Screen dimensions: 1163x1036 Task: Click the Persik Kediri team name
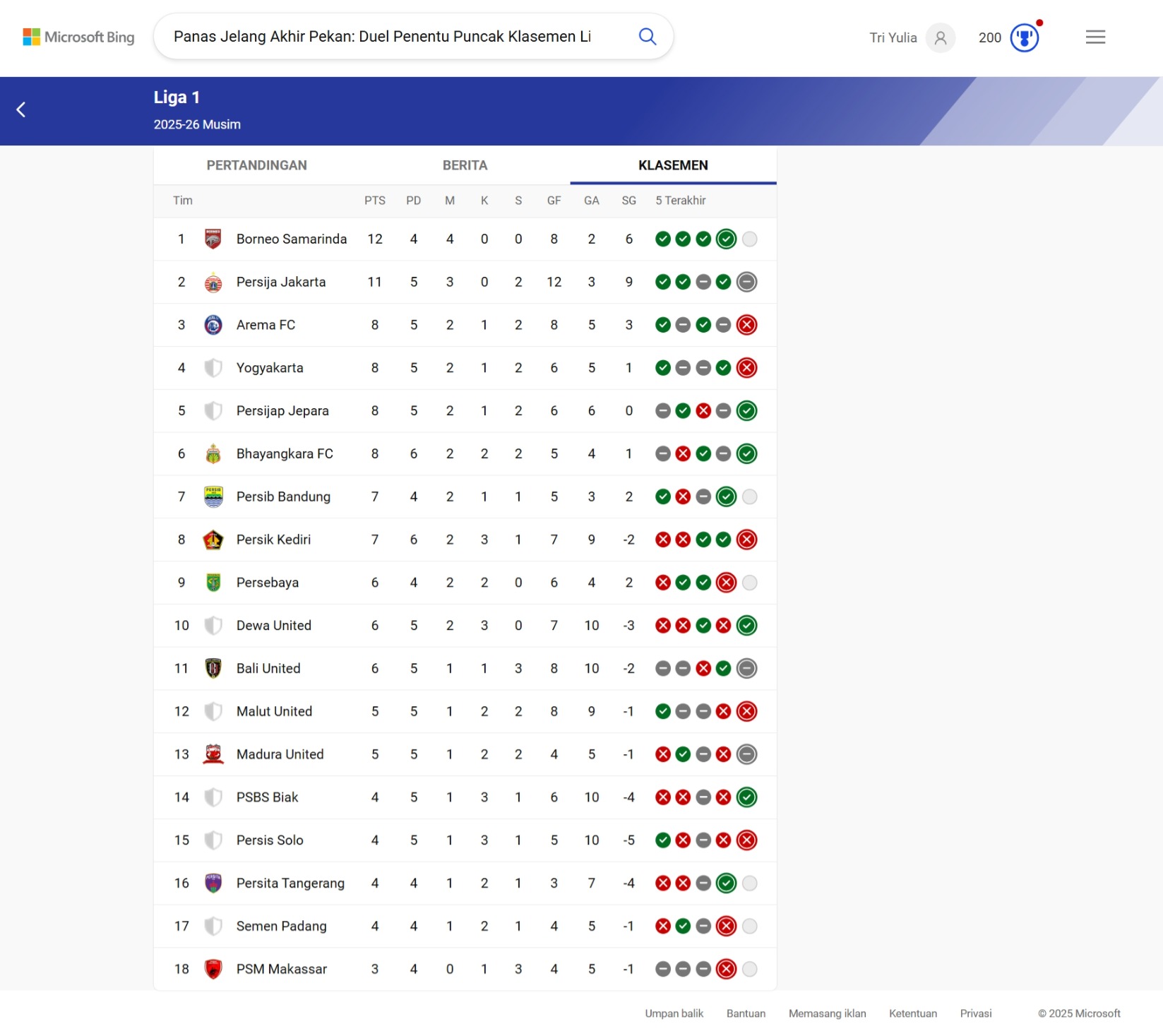click(x=273, y=540)
